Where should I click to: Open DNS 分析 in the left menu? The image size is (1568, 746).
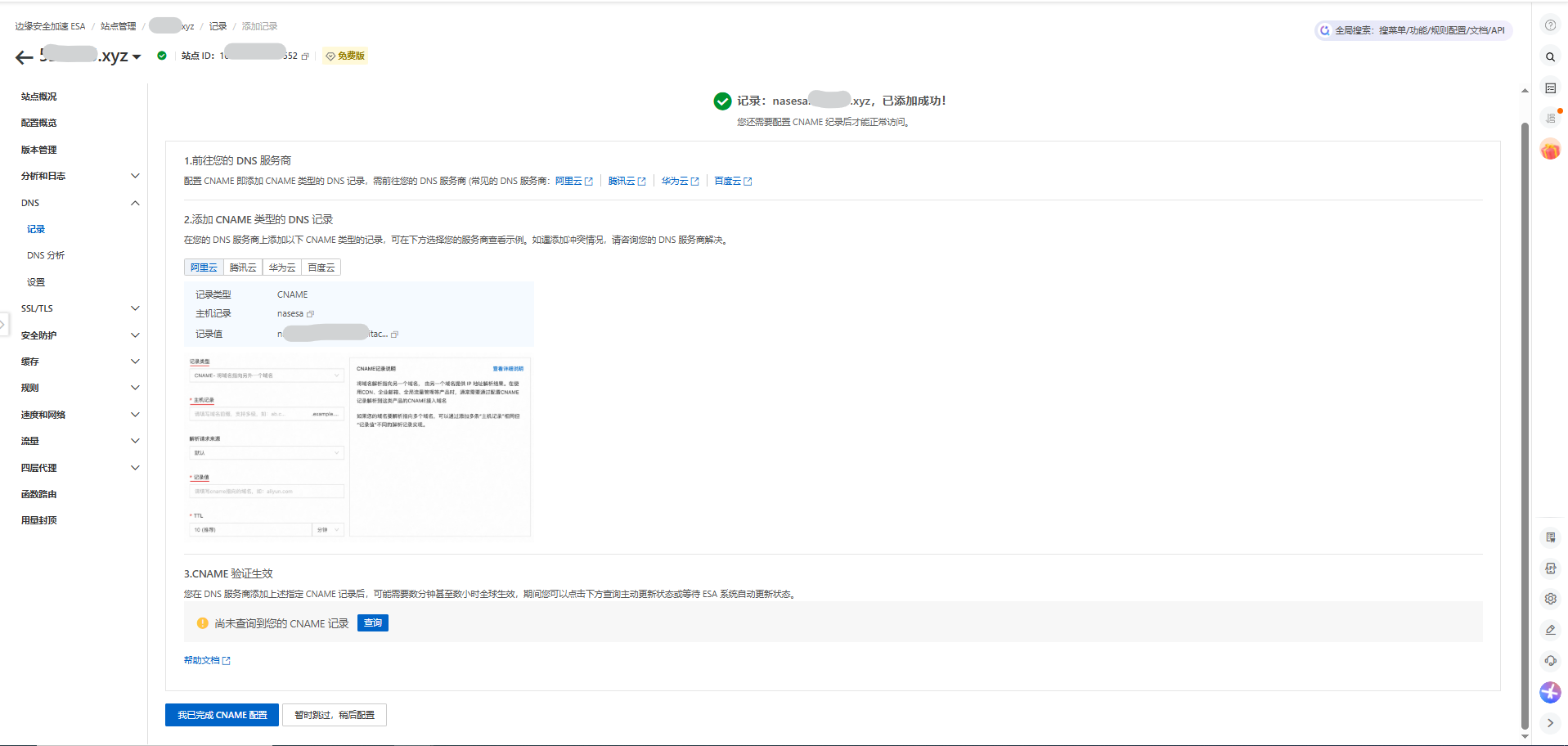tap(46, 255)
